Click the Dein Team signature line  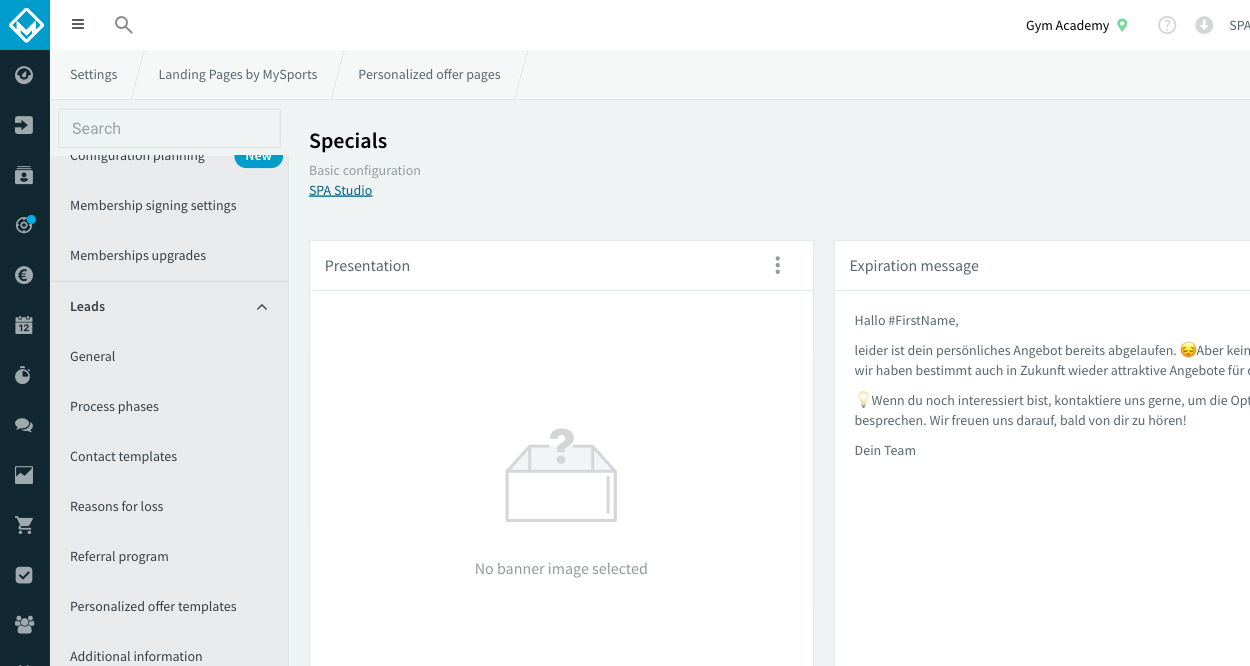click(x=885, y=450)
